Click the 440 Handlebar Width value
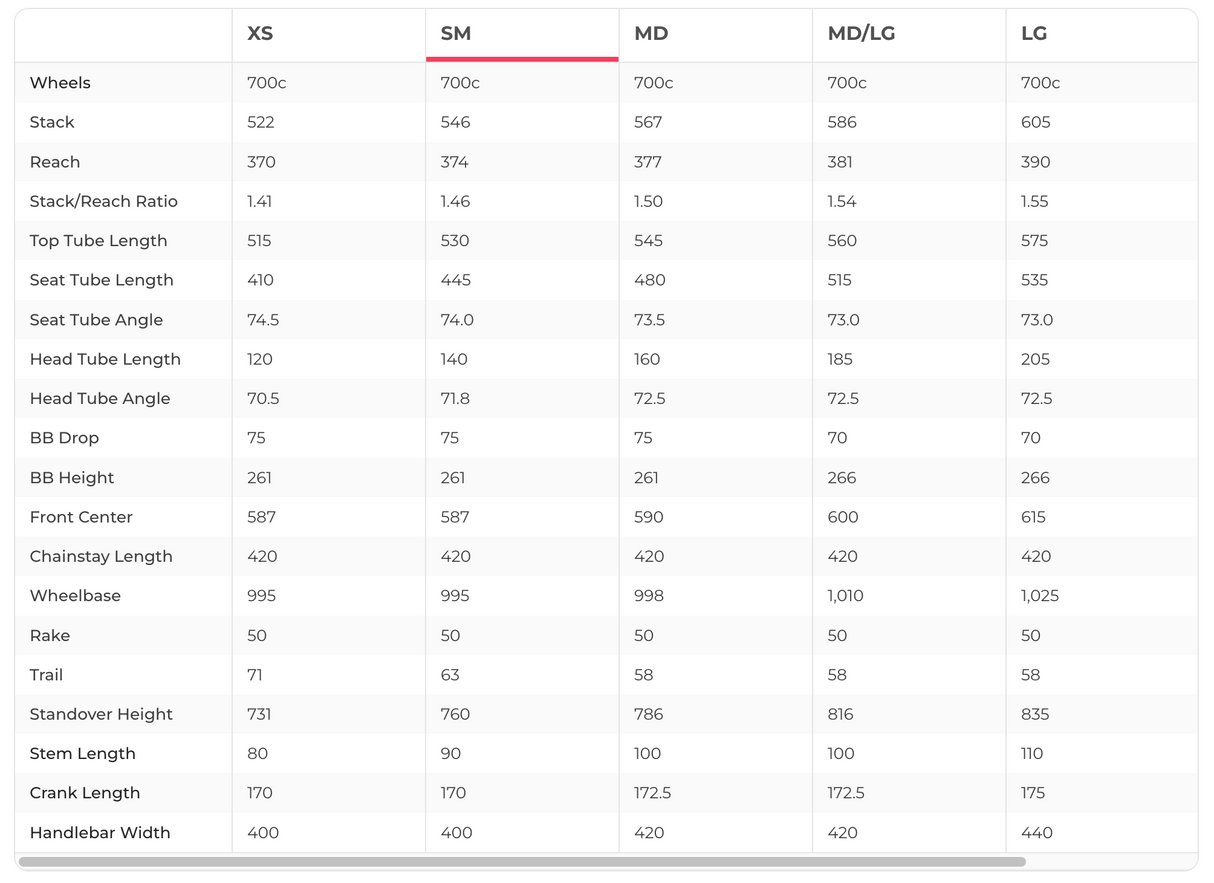 click(1037, 832)
